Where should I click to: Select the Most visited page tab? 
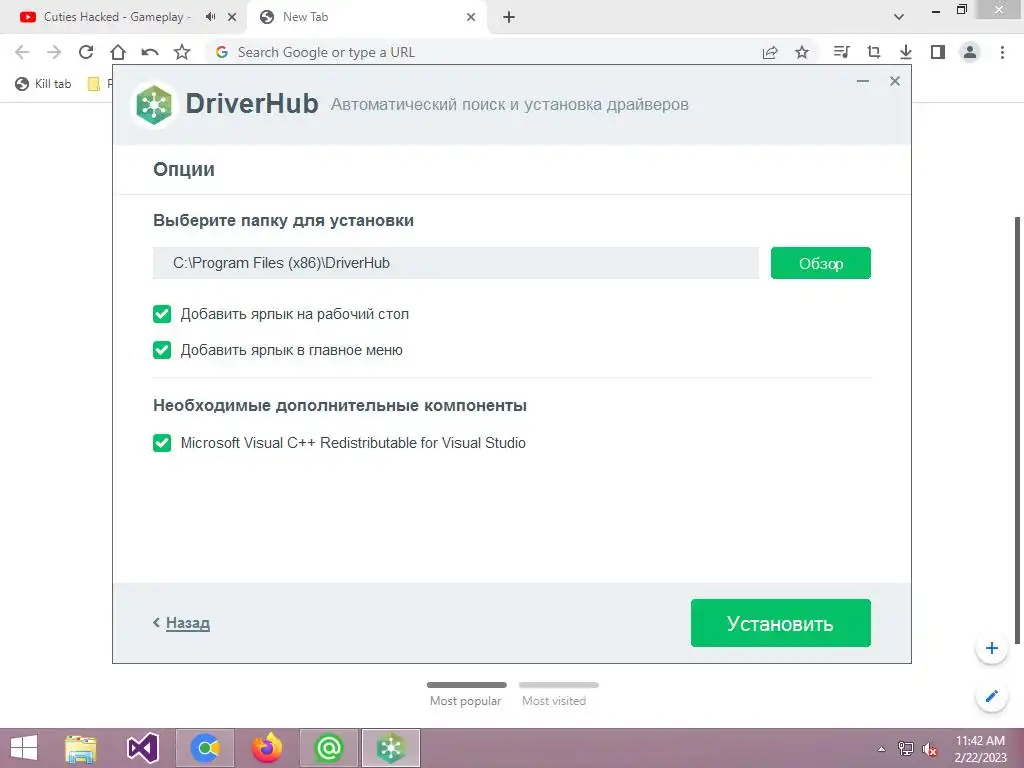558,695
